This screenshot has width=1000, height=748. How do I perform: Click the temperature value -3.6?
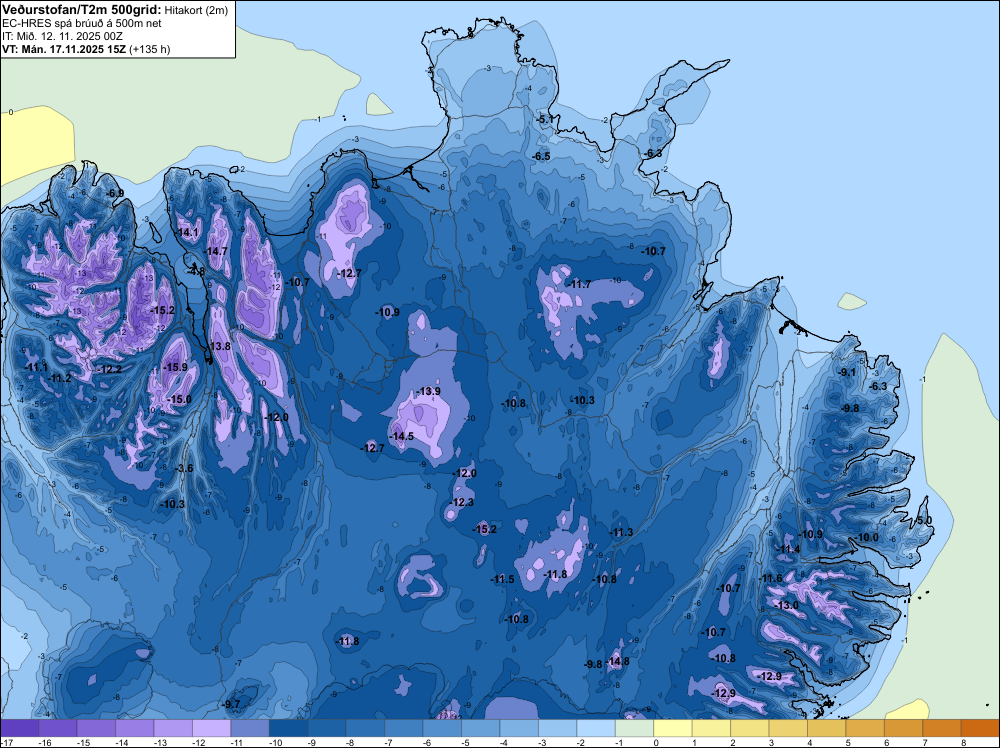click(184, 469)
